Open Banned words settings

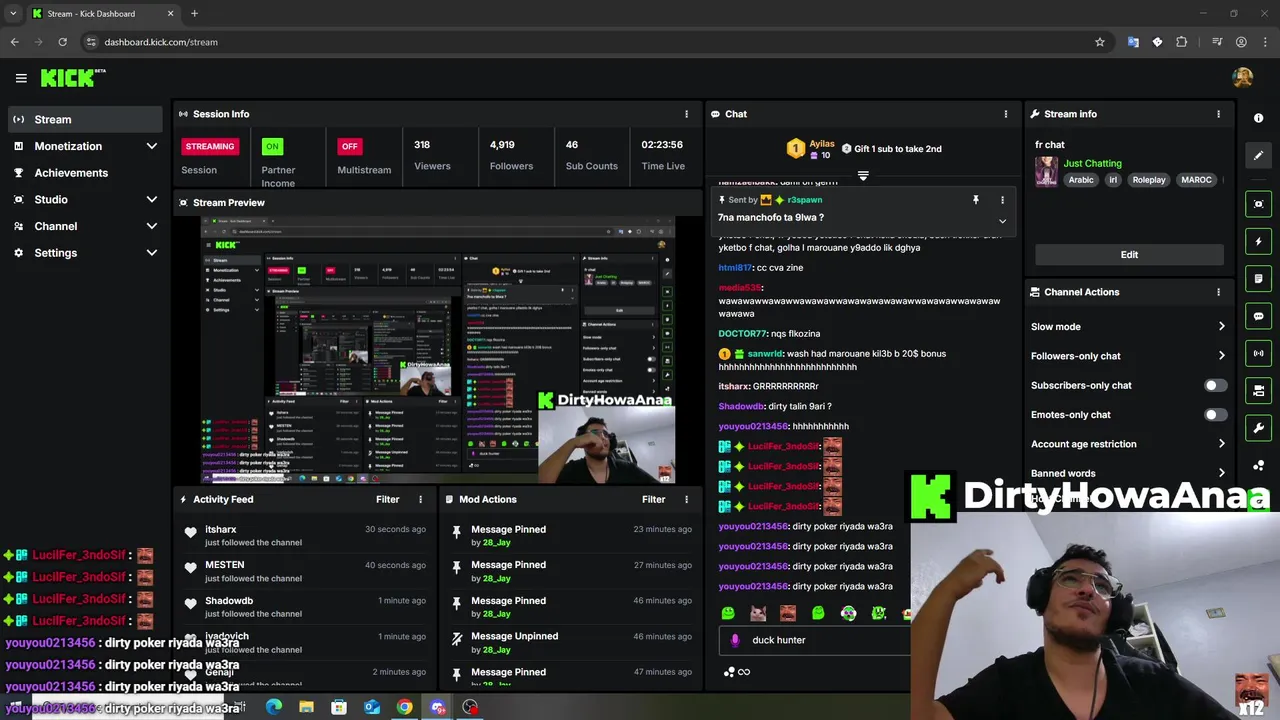[x=1128, y=473]
